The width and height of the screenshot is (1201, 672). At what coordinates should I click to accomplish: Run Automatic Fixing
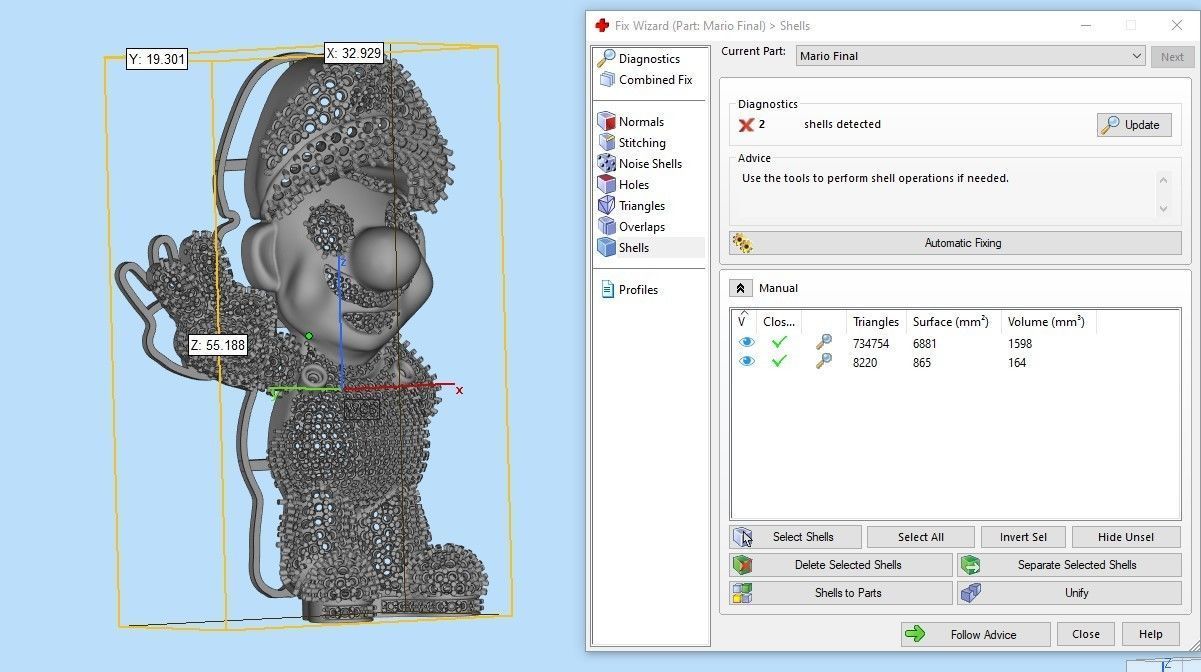[955, 243]
